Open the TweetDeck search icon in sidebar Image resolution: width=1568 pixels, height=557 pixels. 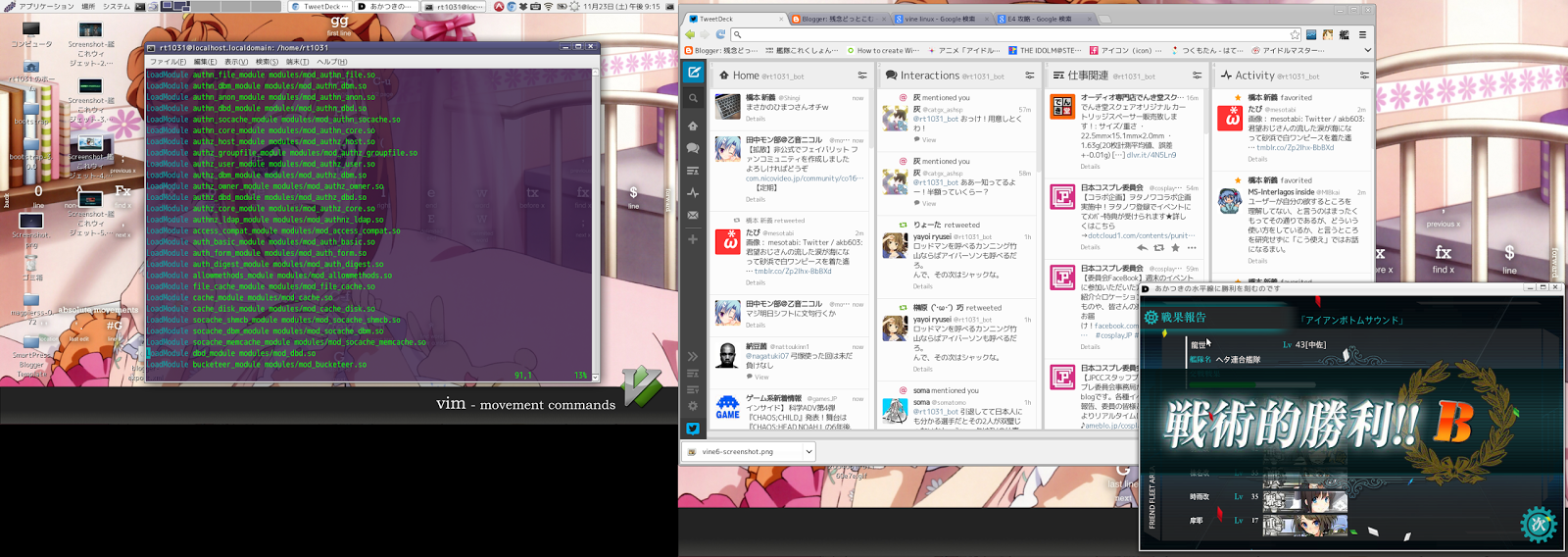click(693, 98)
